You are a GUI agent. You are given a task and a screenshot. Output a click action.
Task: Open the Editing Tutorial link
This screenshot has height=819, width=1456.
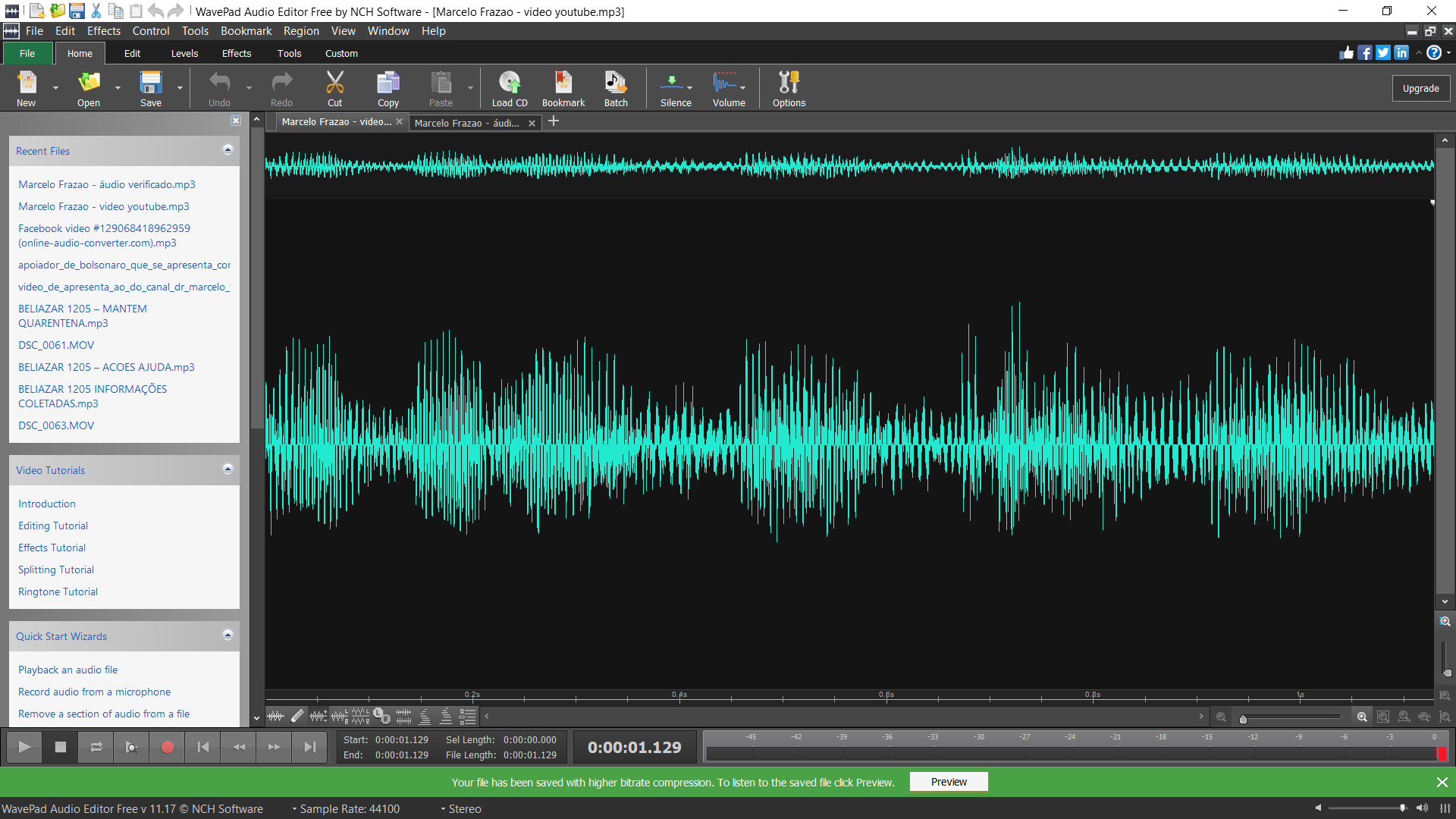click(x=53, y=526)
